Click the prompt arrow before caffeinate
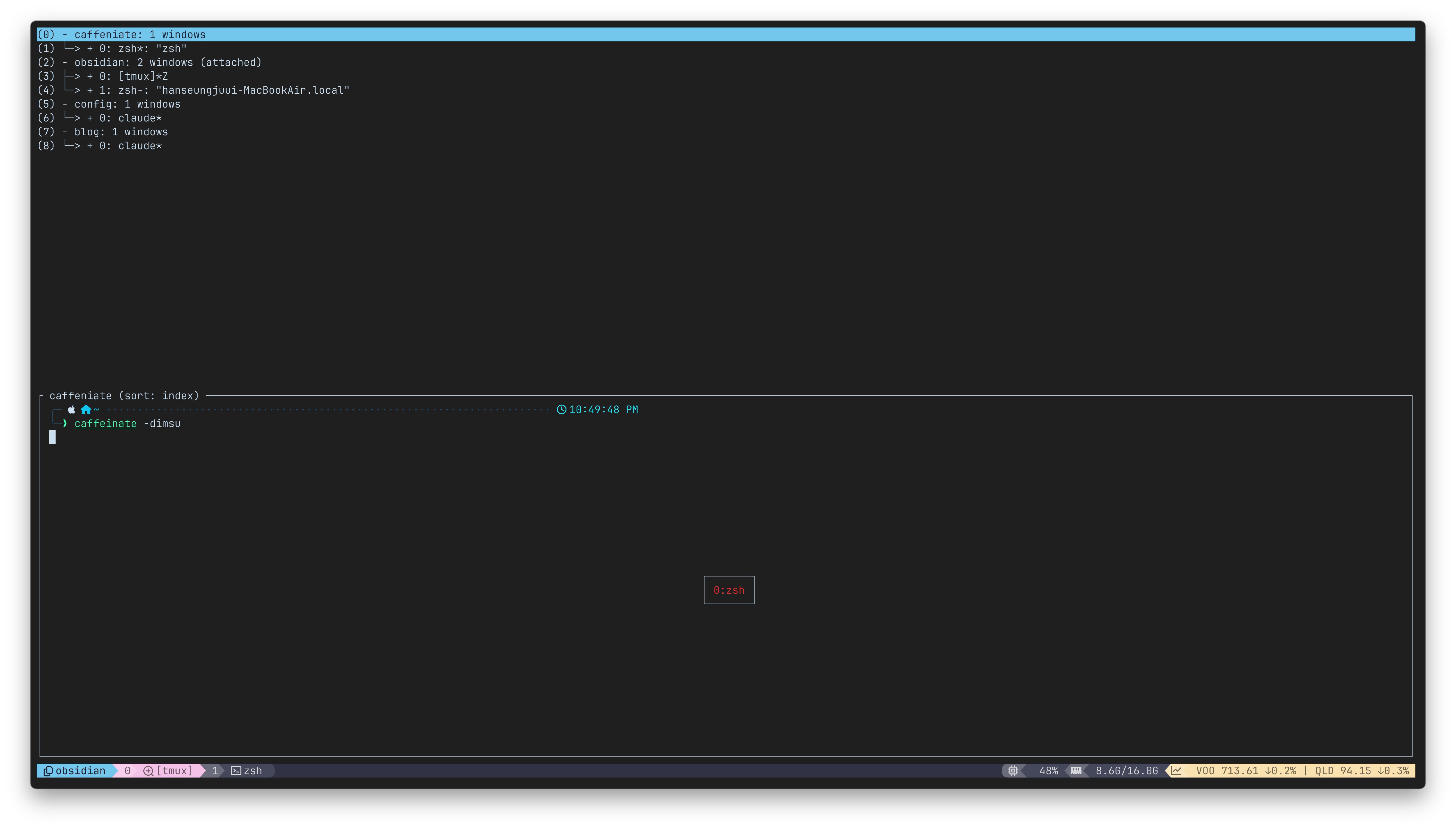1456x829 pixels. tap(65, 423)
